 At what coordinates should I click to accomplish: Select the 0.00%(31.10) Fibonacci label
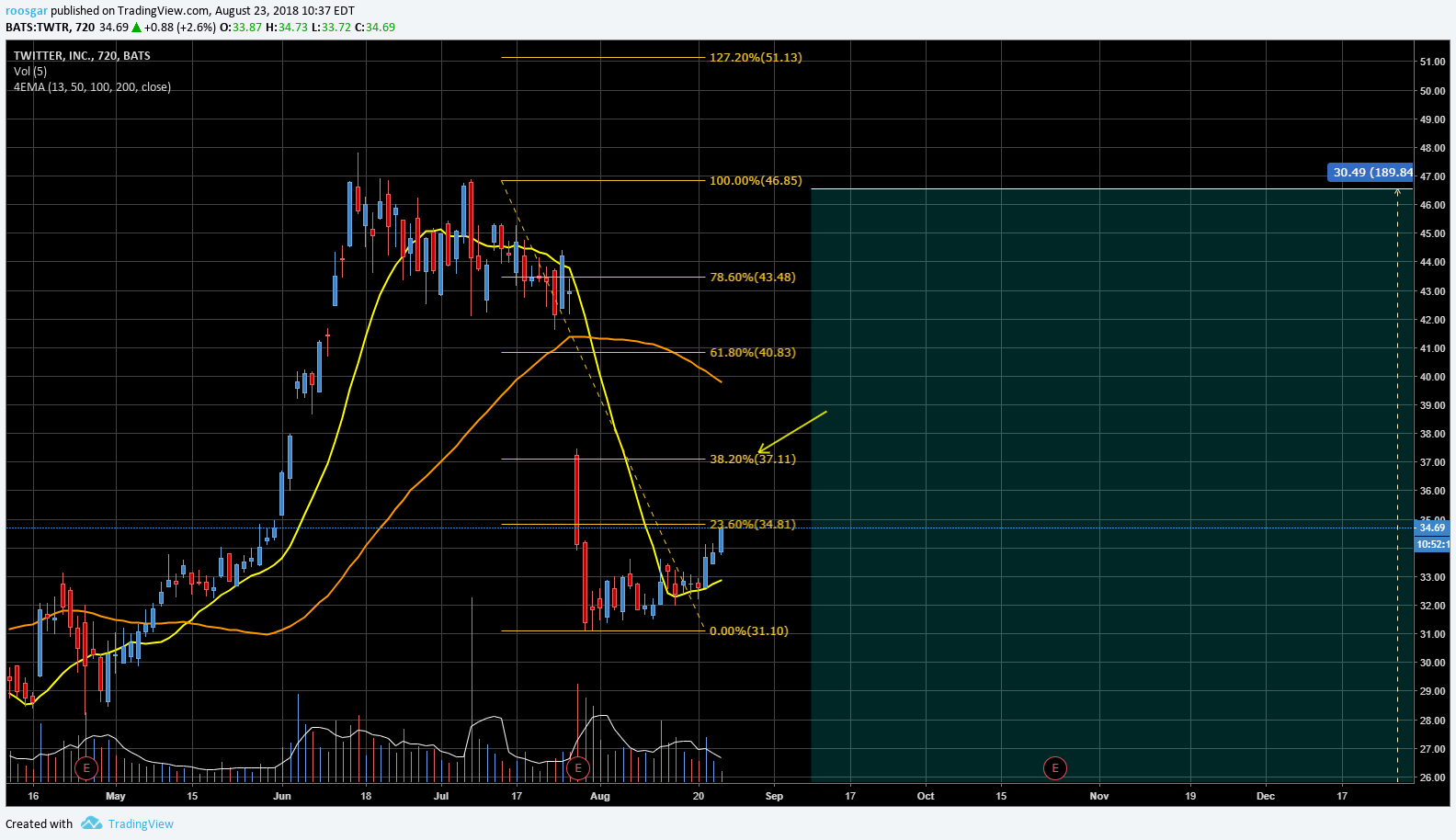click(x=749, y=630)
